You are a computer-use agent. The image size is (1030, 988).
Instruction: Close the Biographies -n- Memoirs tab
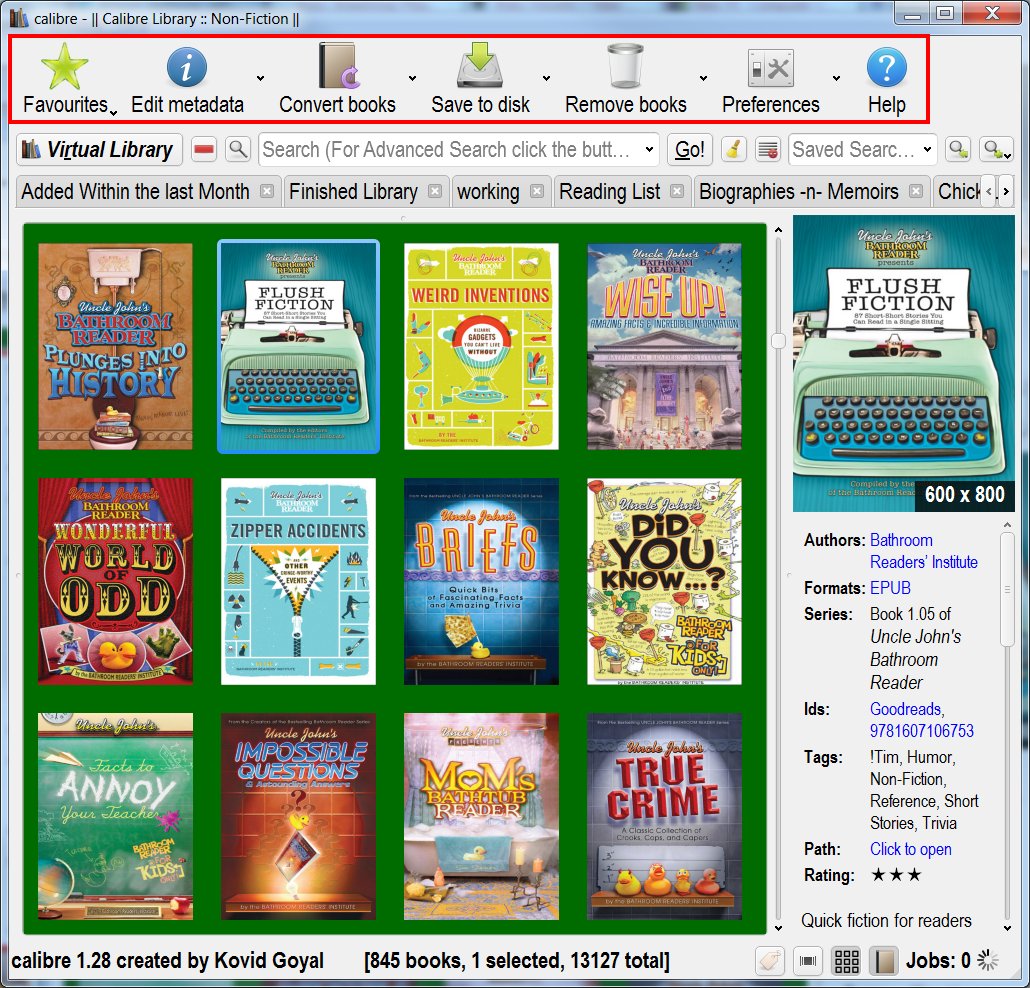(916, 191)
